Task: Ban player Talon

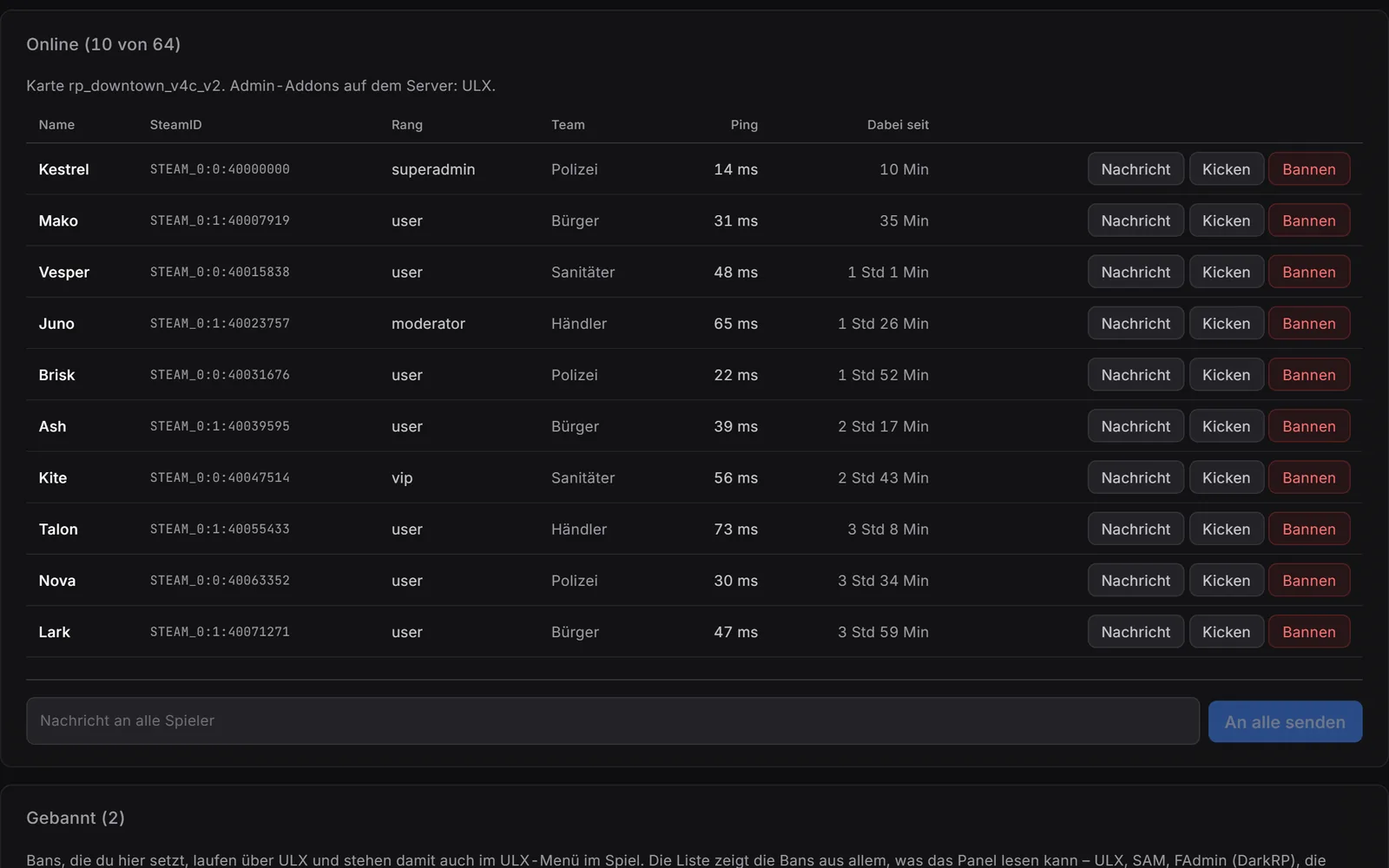Action: (x=1309, y=529)
